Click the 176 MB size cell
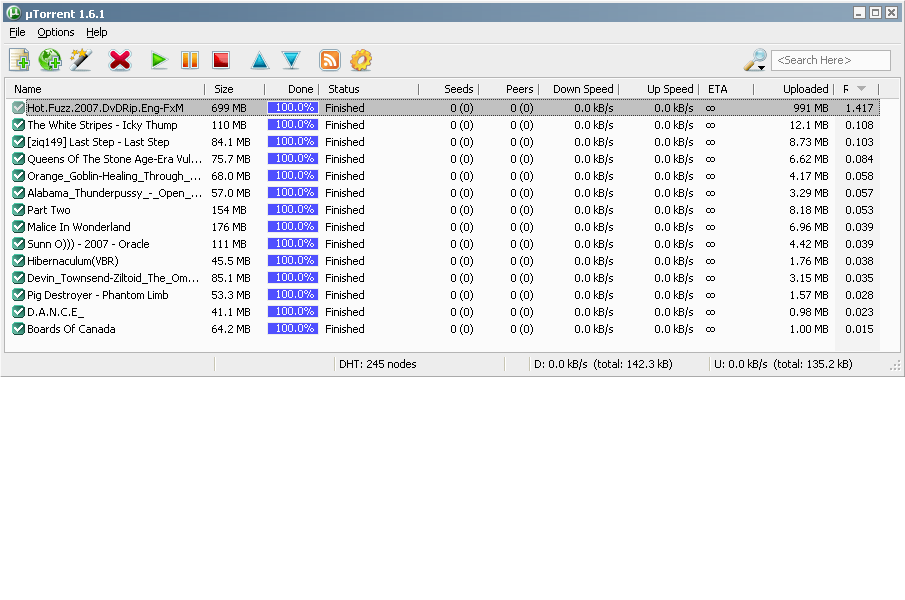The height and width of the screenshot is (600, 905). coord(229,227)
